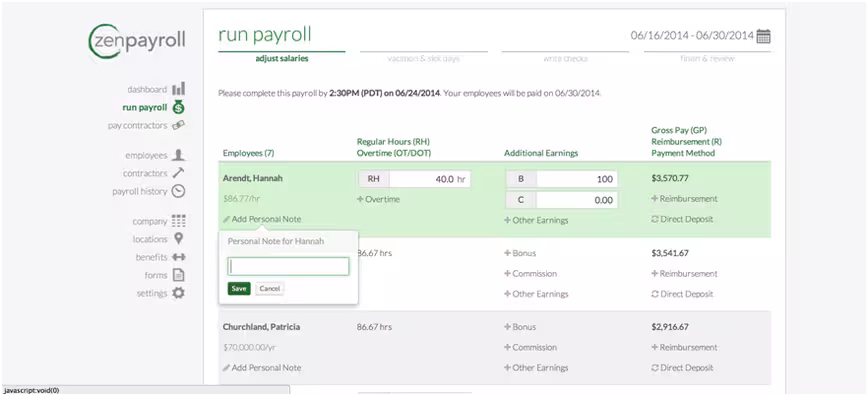Add other earnings for Hannah Arendt
The image size is (868, 396).
pos(536,220)
